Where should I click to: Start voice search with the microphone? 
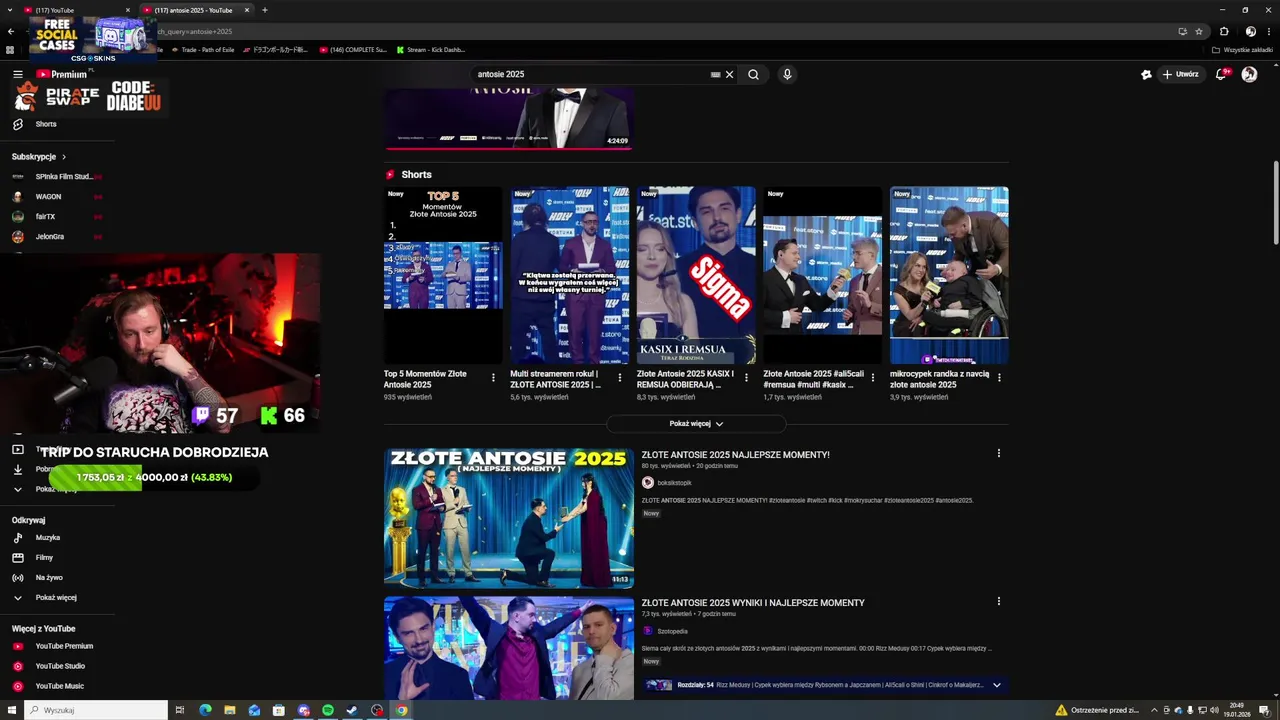click(787, 74)
